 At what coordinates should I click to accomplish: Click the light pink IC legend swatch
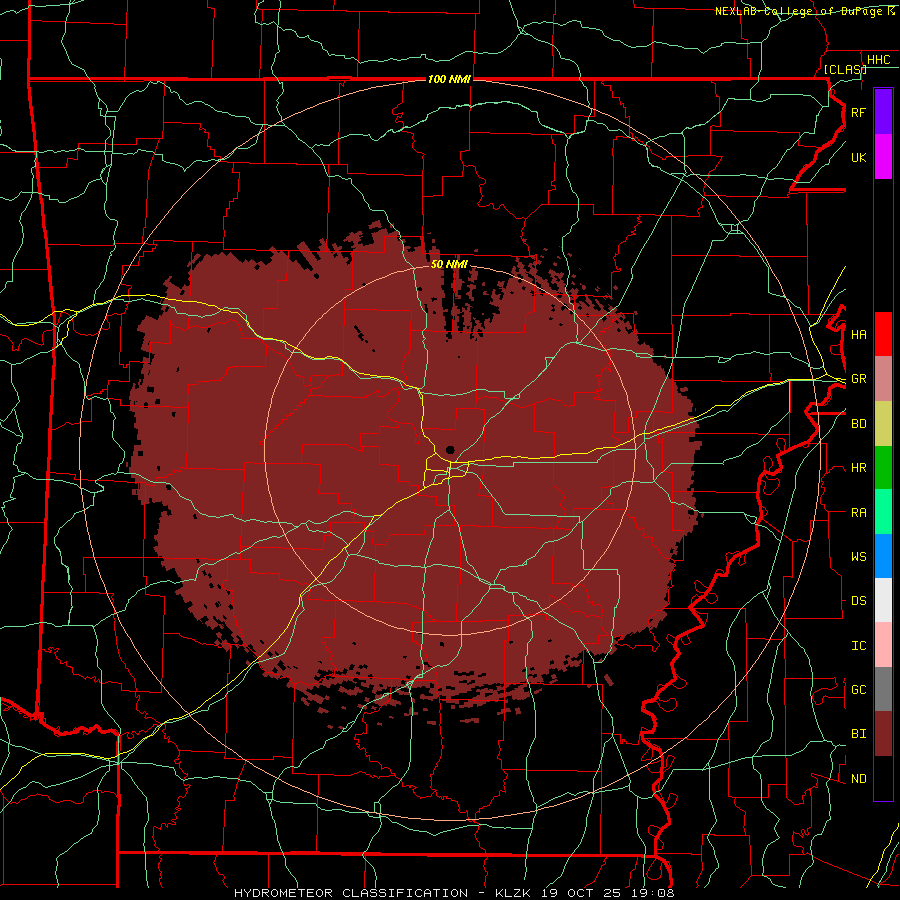pos(883,645)
